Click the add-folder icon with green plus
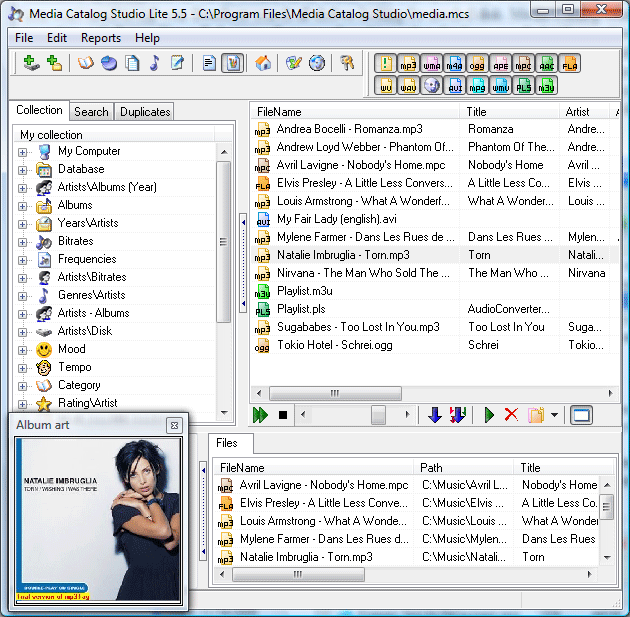This screenshot has height=617, width=630. (54, 63)
